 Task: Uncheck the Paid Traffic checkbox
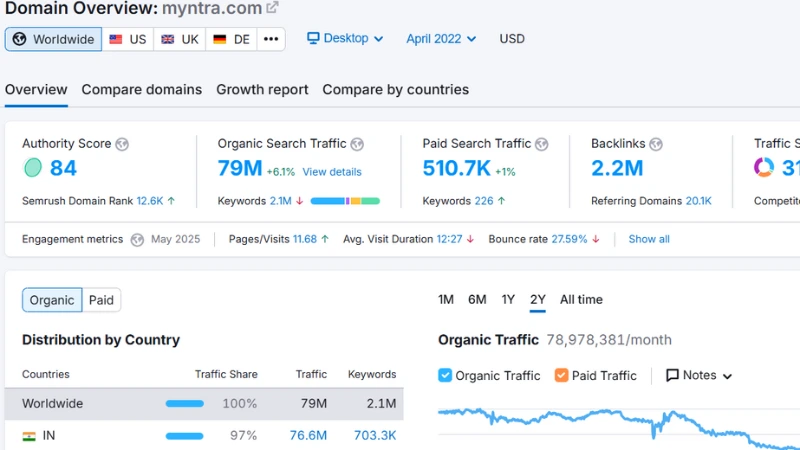[x=561, y=376]
